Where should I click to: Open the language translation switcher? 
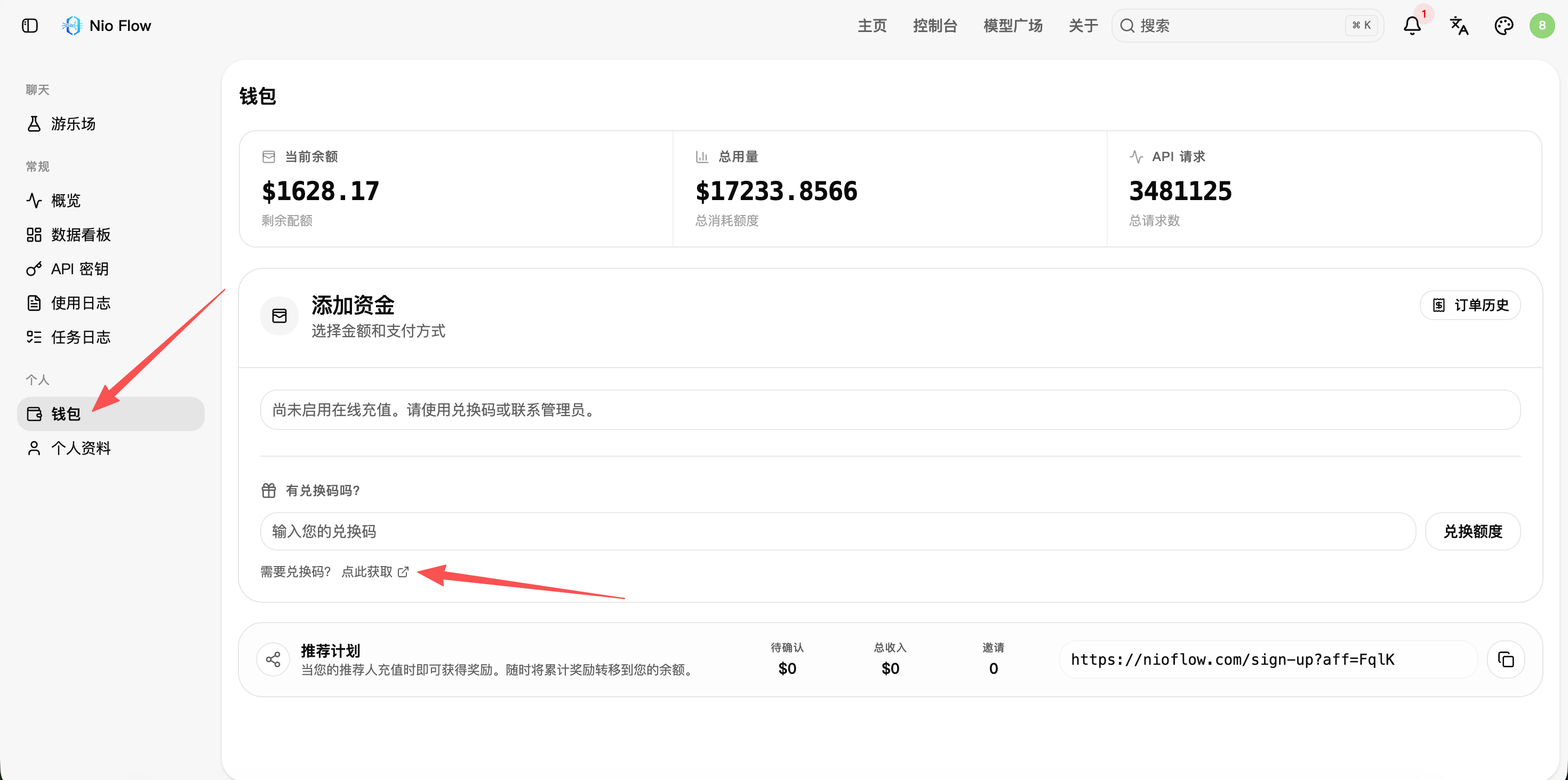coord(1459,26)
